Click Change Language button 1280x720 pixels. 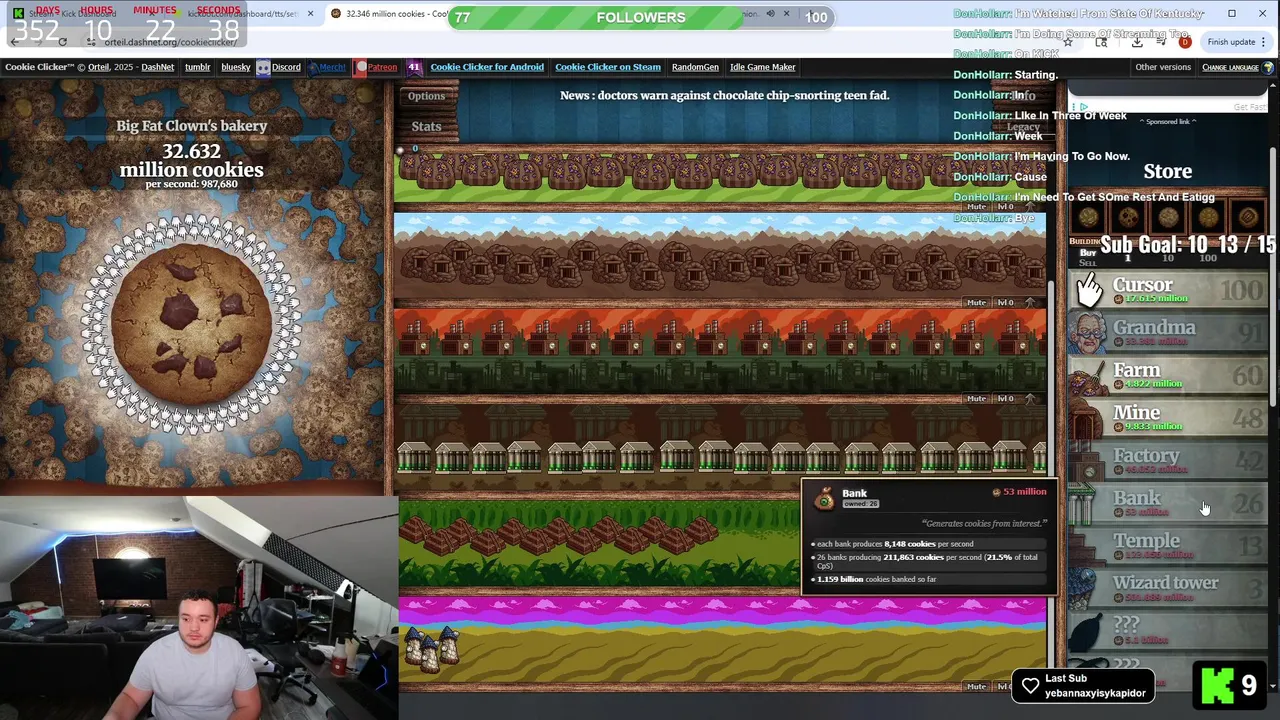pyautogui.click(x=1230, y=67)
